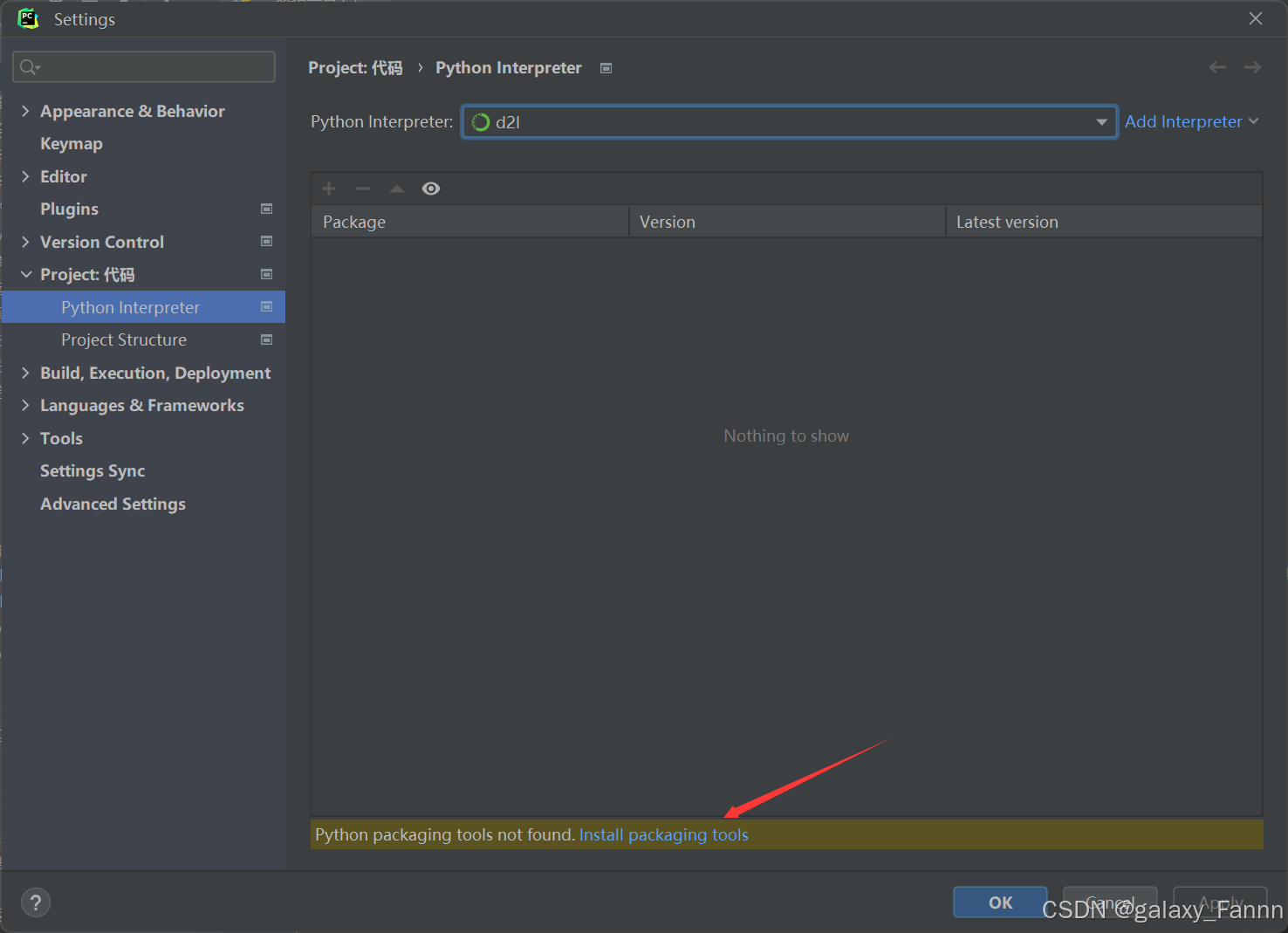1288x933 pixels.
Task: Click the sync square icon next to Plugins
Action: 266,209
